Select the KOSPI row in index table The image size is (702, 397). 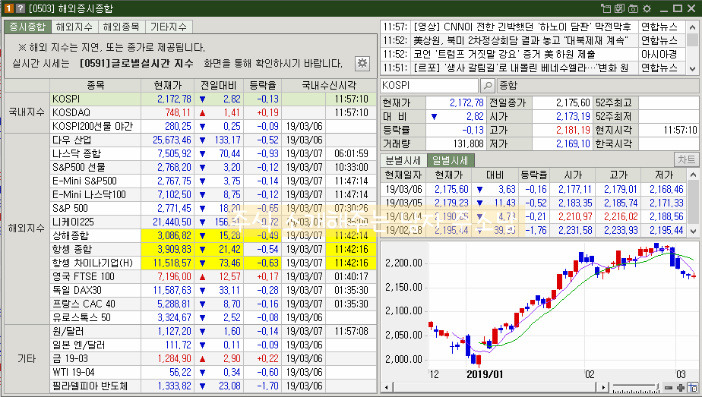point(213,99)
